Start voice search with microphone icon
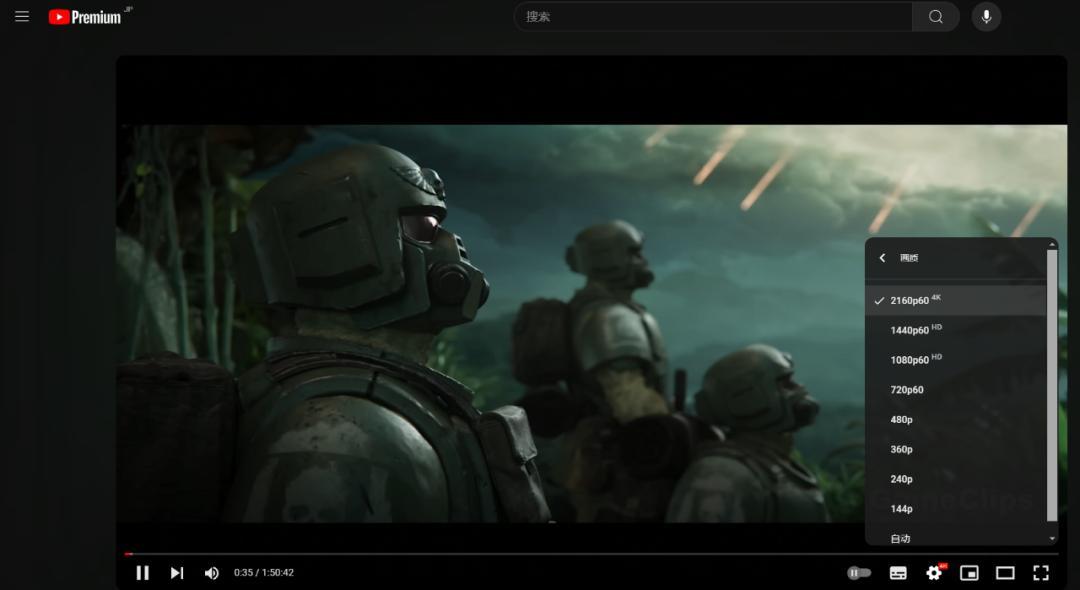 [x=986, y=17]
